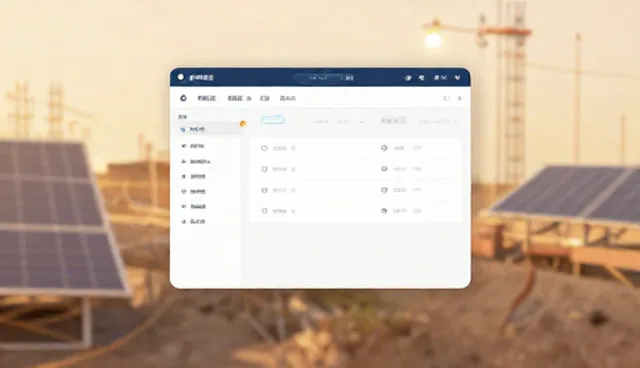Toggle the circle checkbox in first list row

point(264,148)
